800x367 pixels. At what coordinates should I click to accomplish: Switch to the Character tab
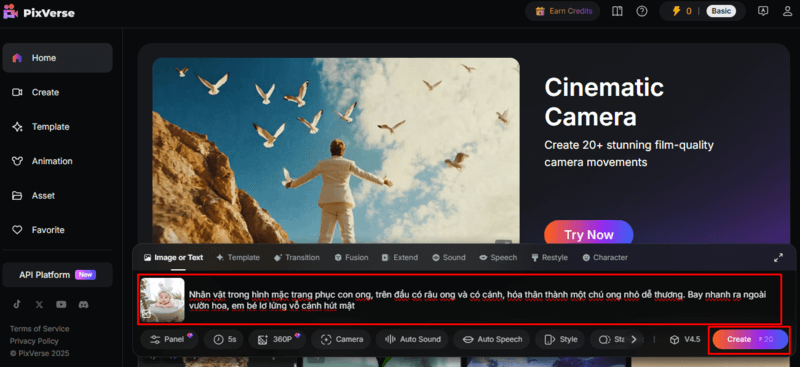click(x=605, y=258)
